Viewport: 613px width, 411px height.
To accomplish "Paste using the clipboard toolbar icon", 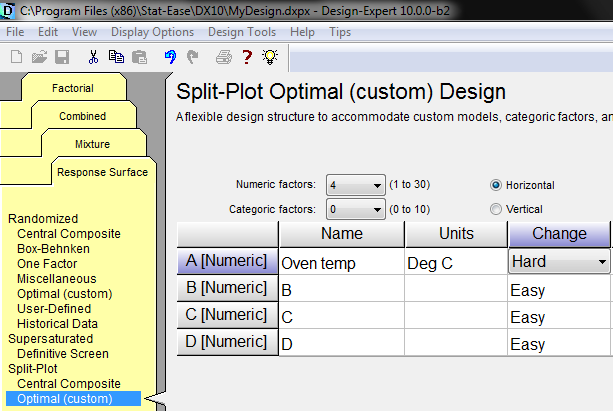I will pyautogui.click(x=139, y=57).
